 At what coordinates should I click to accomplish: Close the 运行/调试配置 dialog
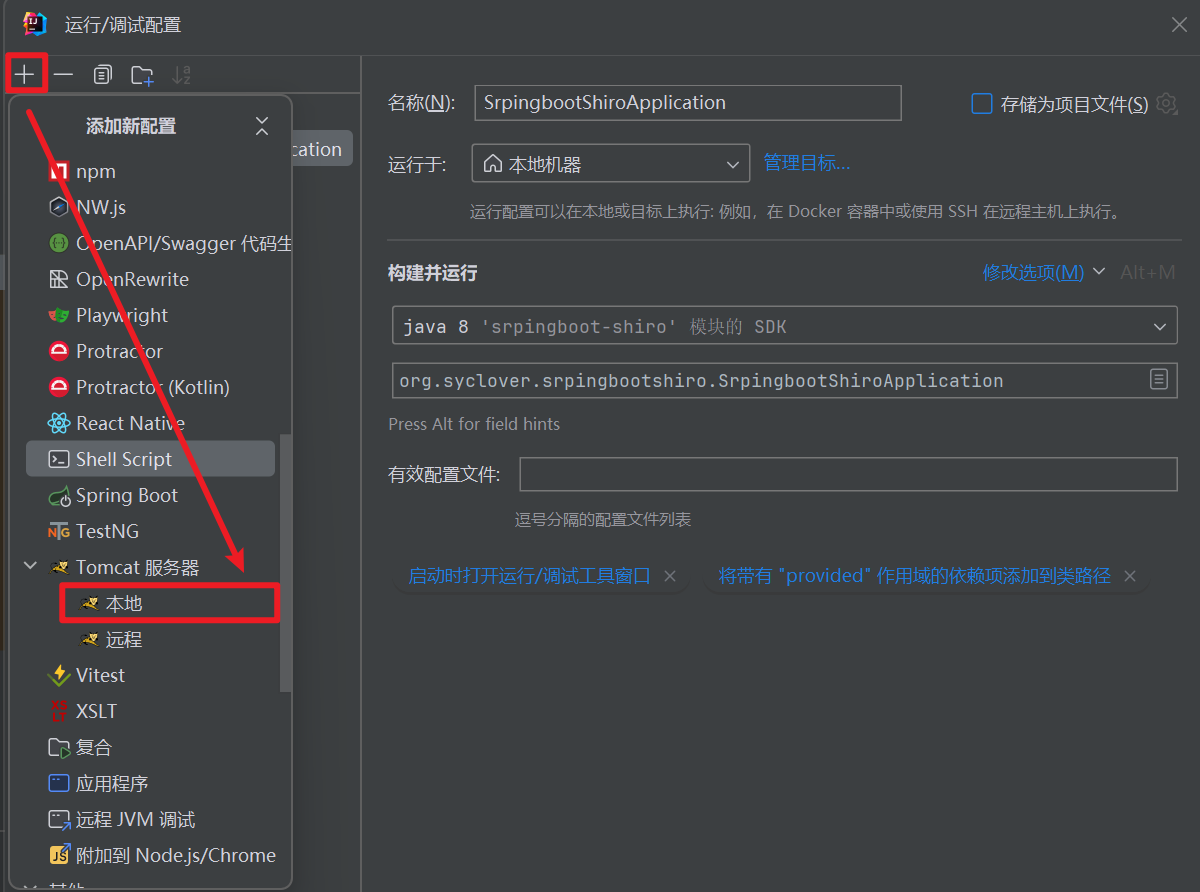(x=1180, y=25)
